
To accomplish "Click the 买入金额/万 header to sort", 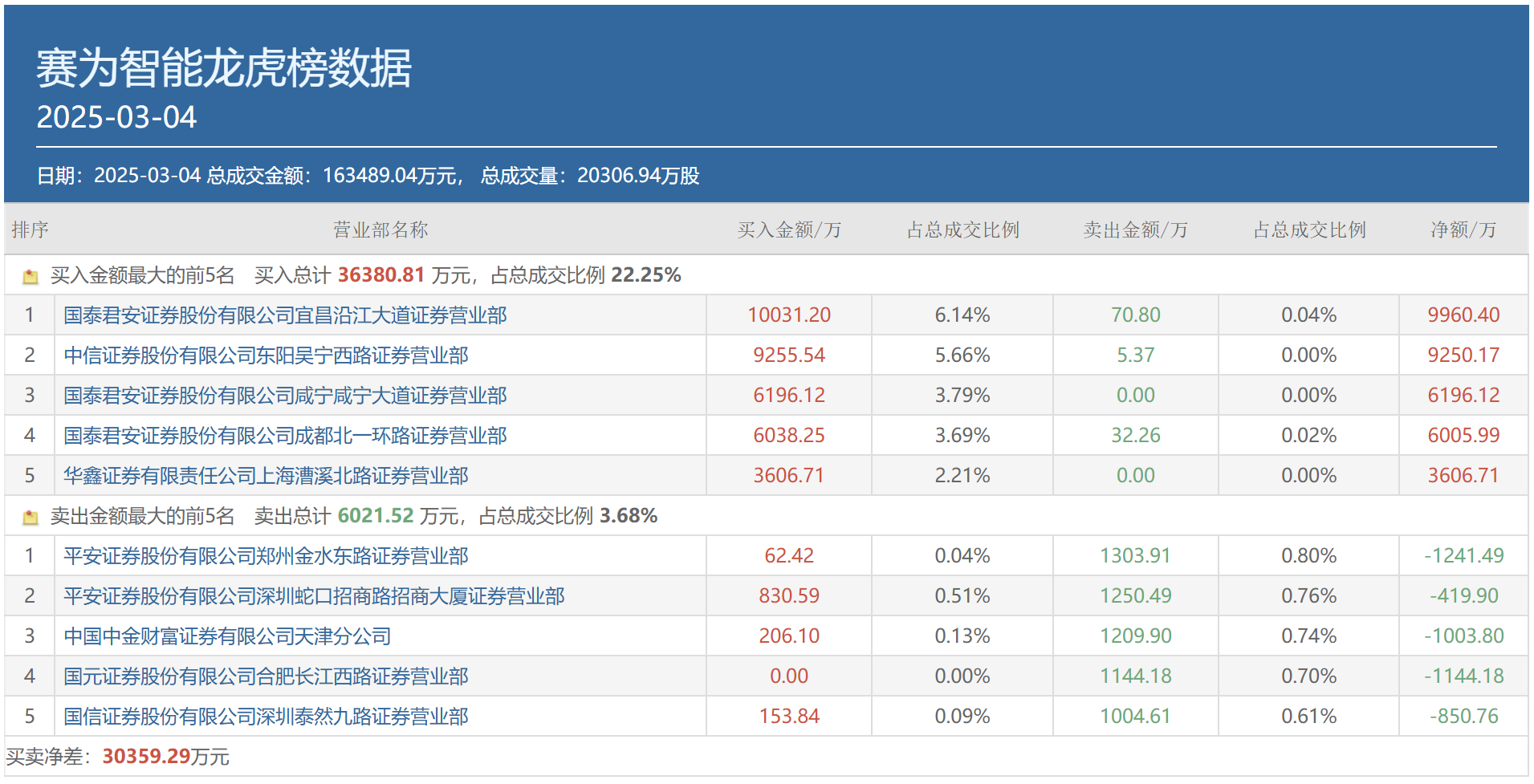I will point(787,230).
